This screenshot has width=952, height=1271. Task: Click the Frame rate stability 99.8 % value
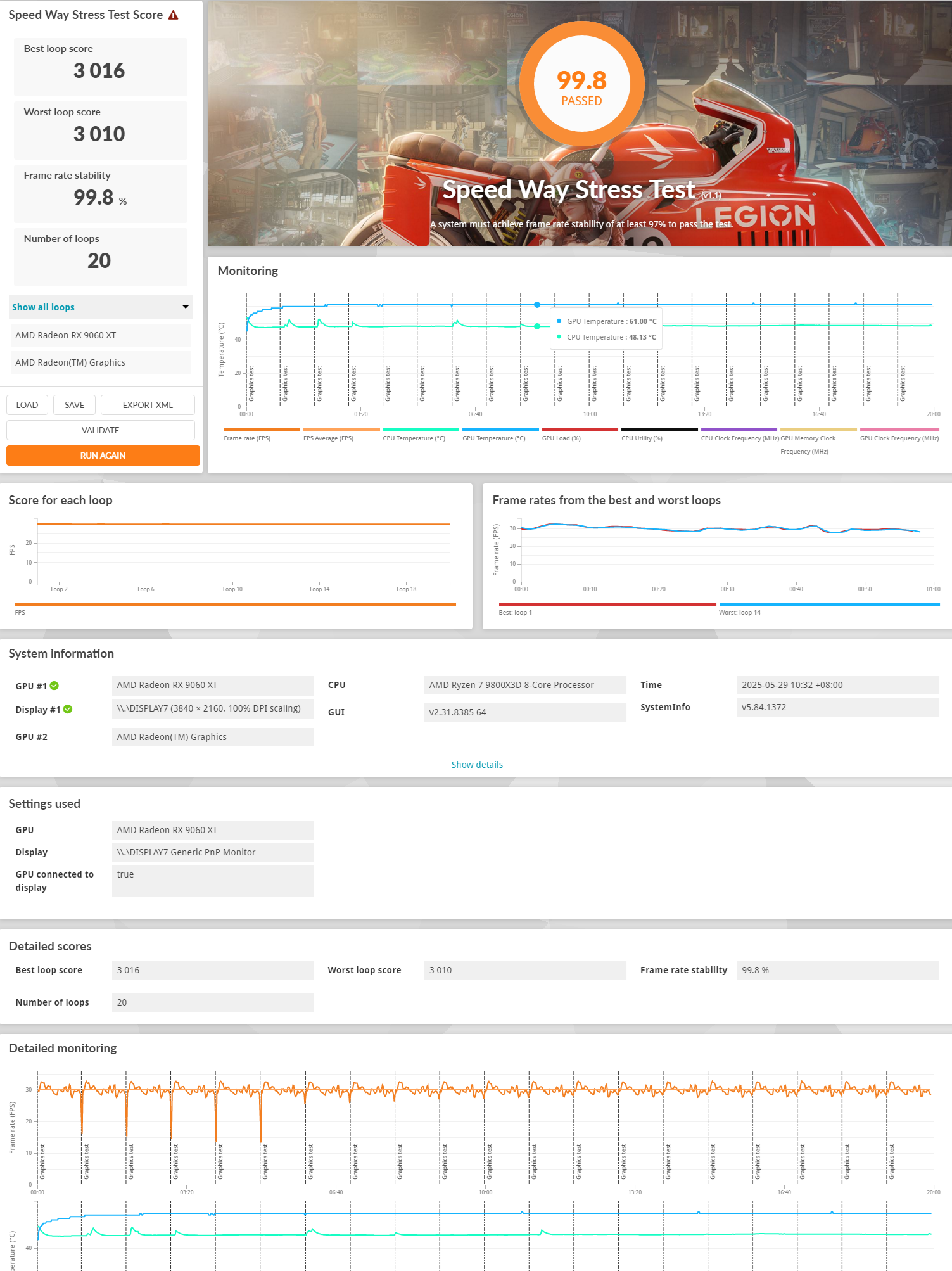click(x=100, y=198)
